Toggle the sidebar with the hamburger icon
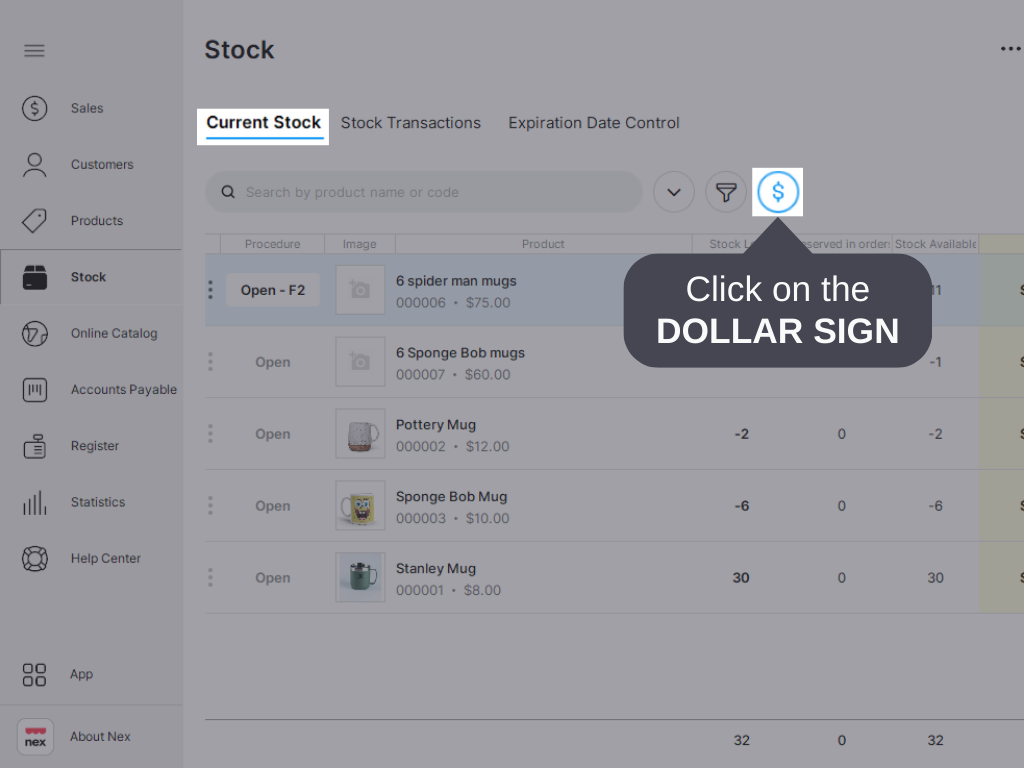 (x=34, y=50)
